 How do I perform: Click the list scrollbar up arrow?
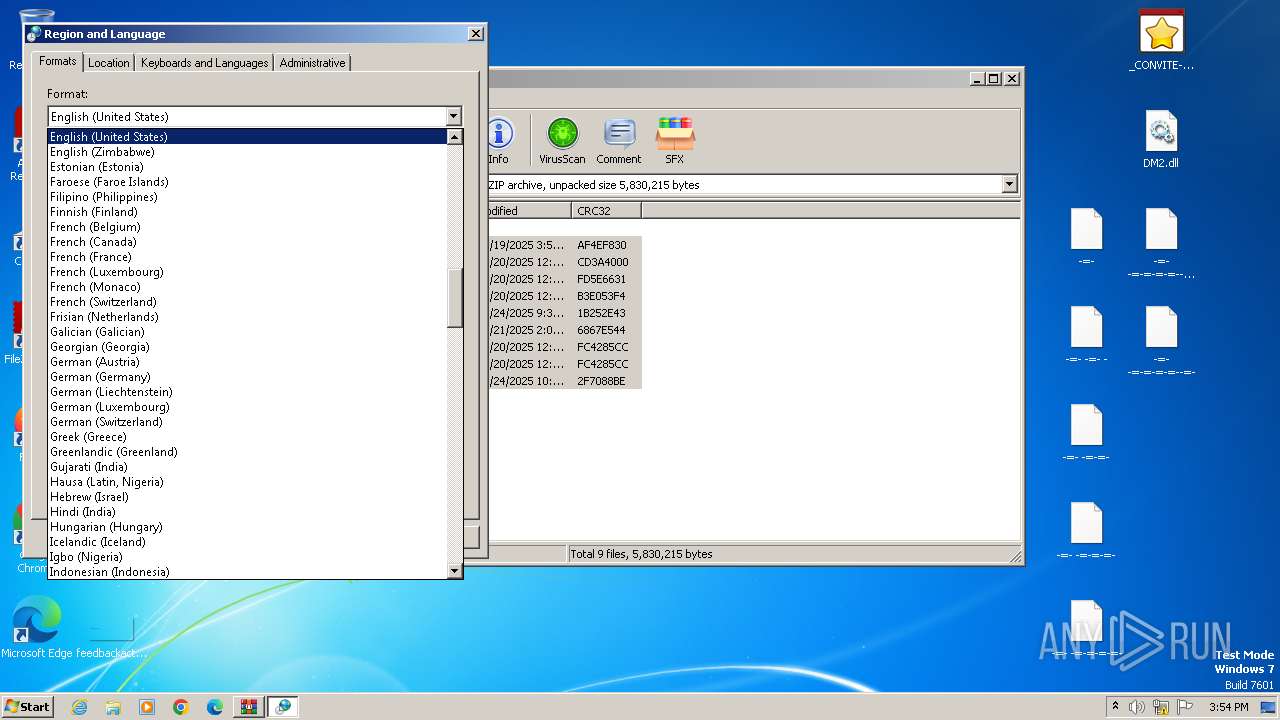(454, 137)
